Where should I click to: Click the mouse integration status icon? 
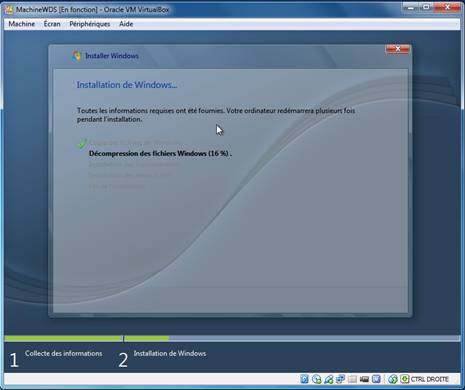(x=393, y=379)
